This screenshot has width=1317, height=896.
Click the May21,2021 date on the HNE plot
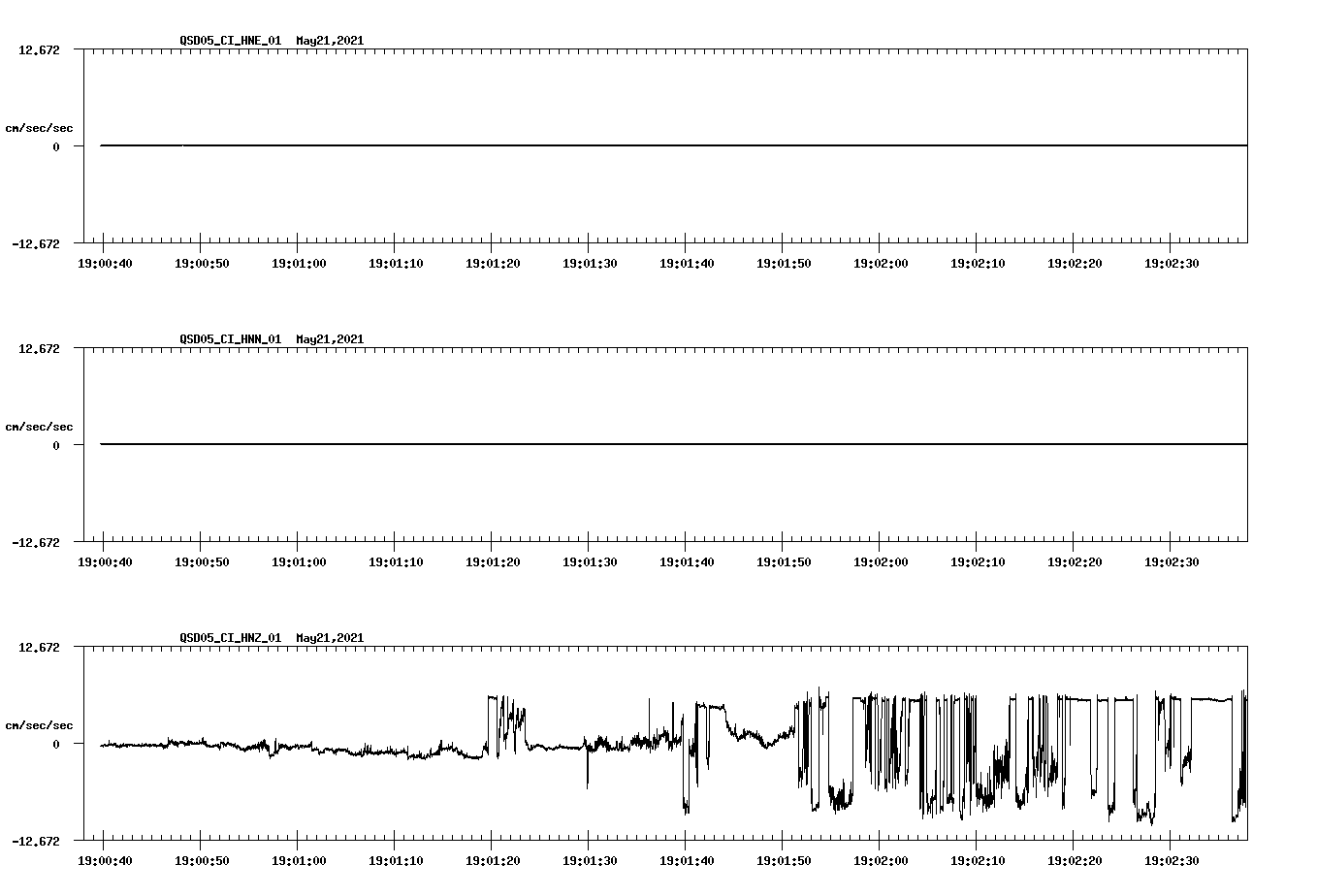330,41
